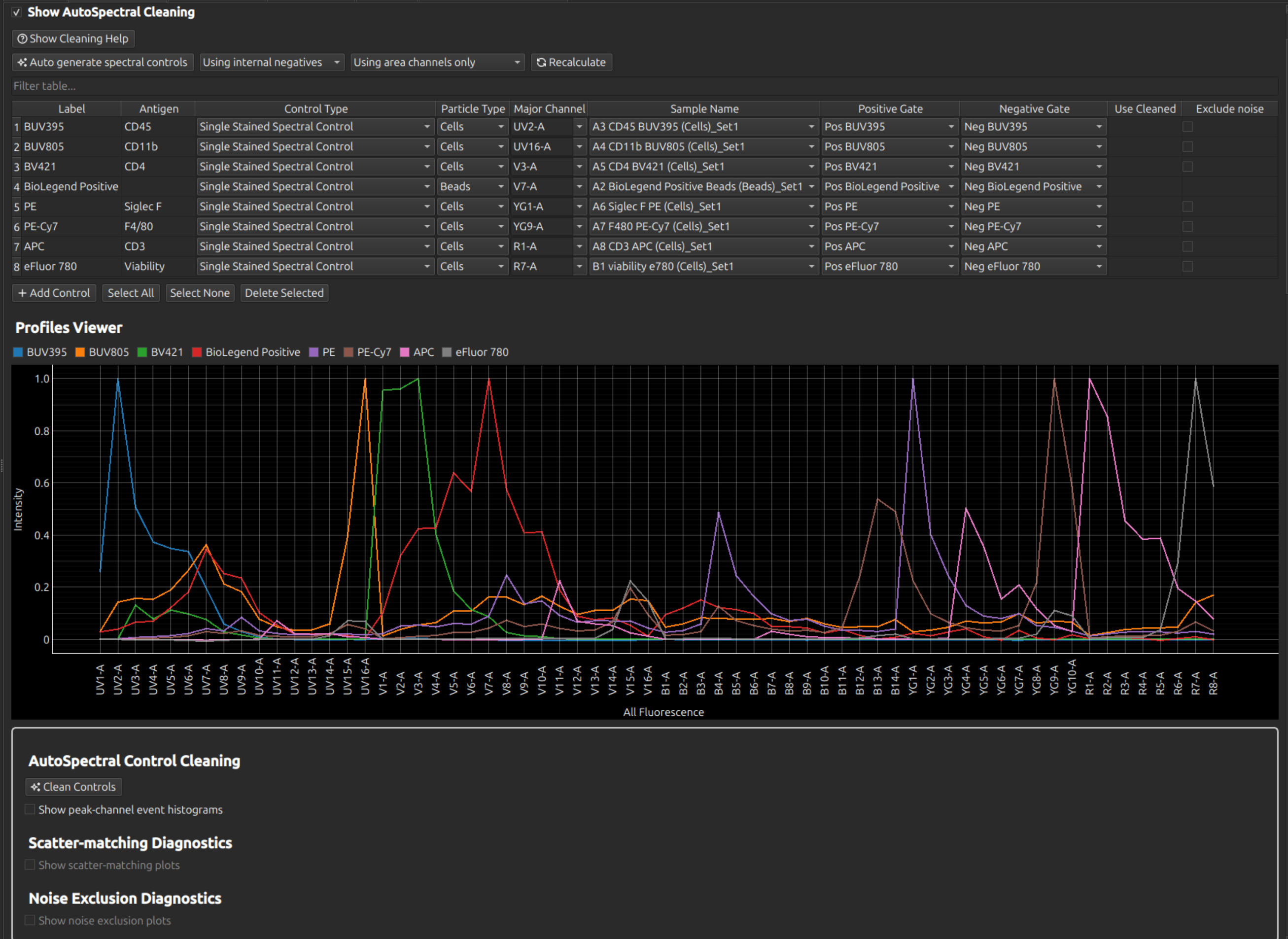
Task: Toggle Exclude noise checkbox for PE row
Action: [x=1187, y=207]
